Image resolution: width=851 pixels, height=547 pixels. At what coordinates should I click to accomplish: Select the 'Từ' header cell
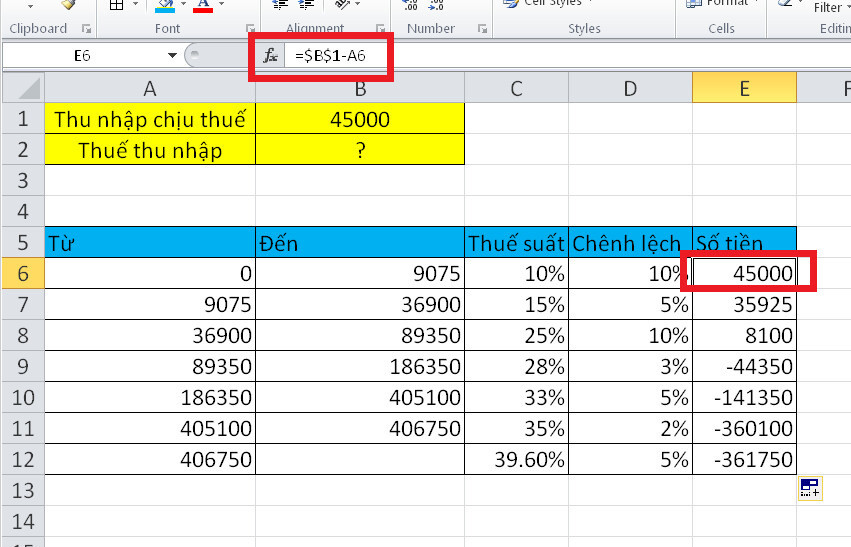pyautogui.click(x=150, y=243)
